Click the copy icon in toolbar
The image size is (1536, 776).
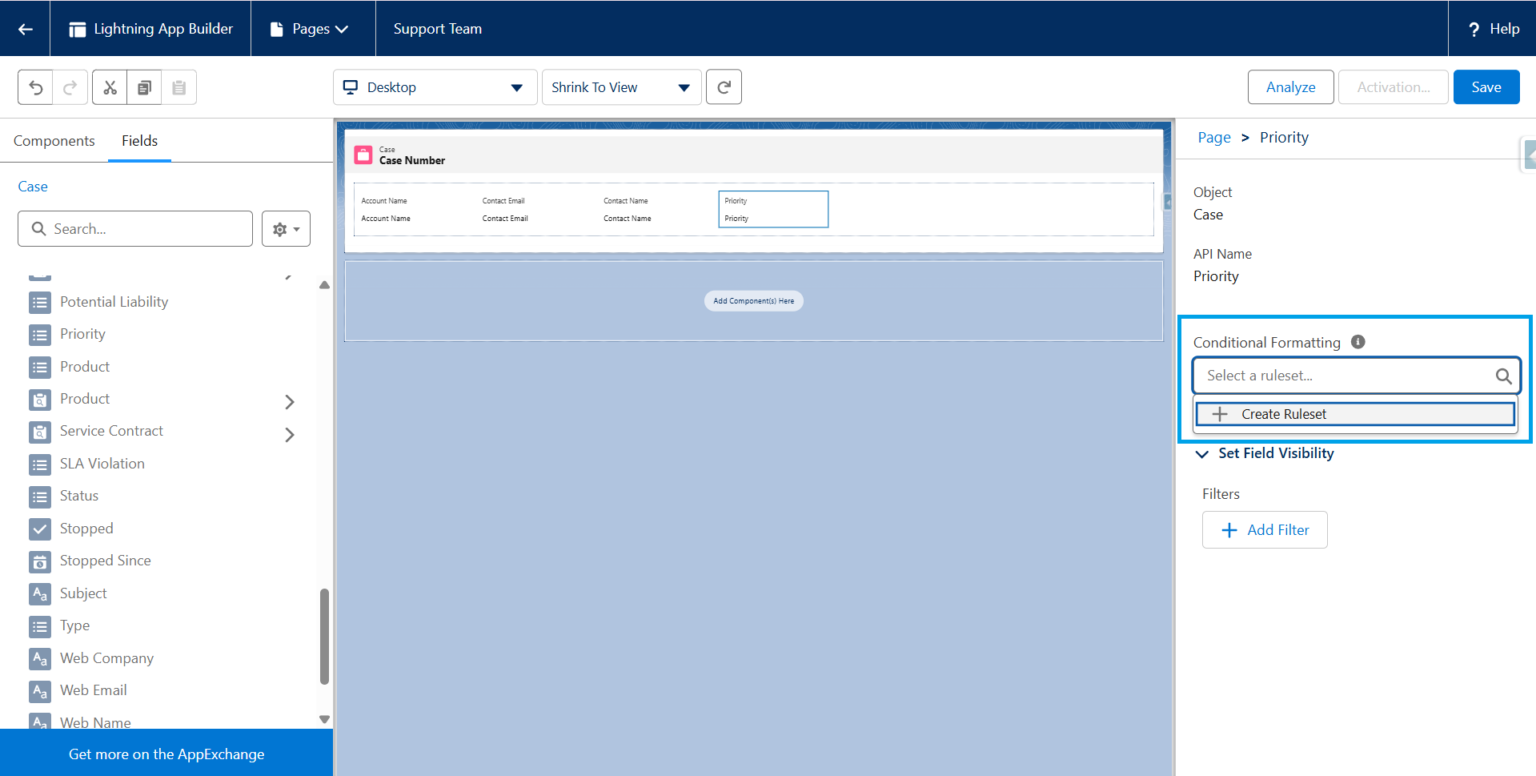(144, 88)
